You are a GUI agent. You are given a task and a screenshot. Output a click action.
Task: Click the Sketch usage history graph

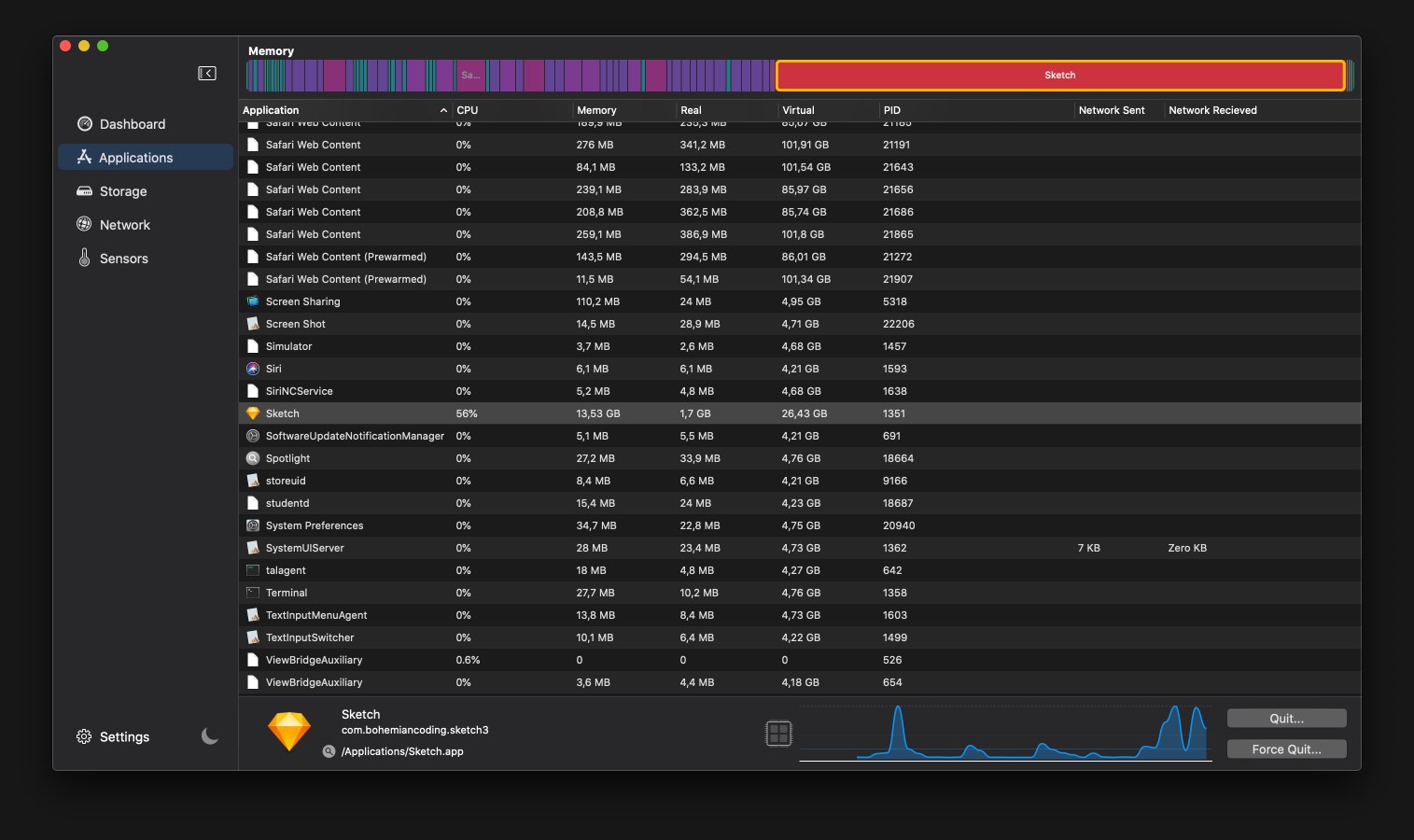(1006, 733)
